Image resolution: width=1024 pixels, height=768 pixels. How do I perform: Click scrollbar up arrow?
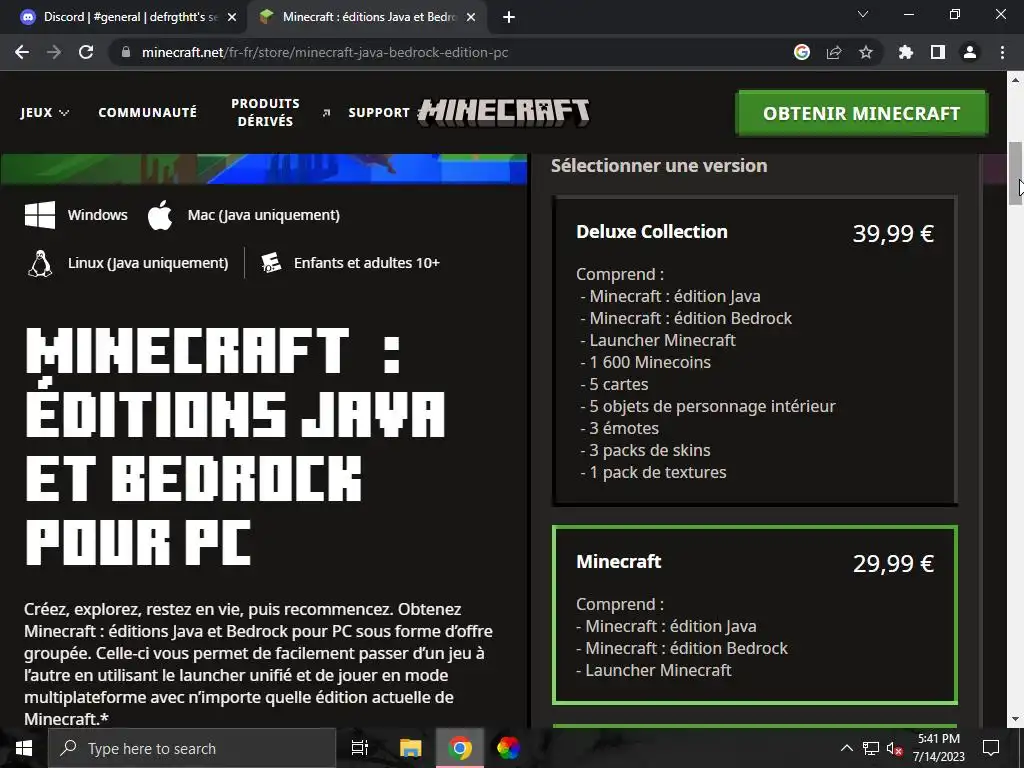click(x=1015, y=80)
